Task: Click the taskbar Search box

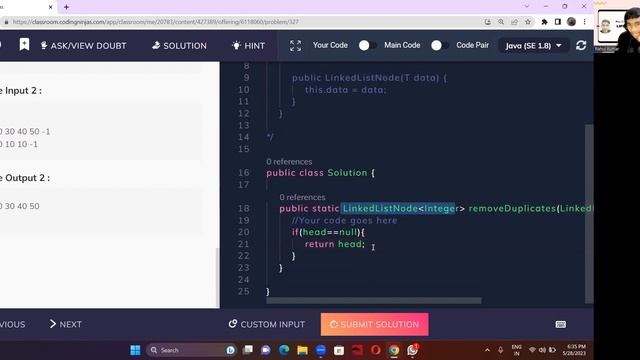Action: tap(191, 350)
